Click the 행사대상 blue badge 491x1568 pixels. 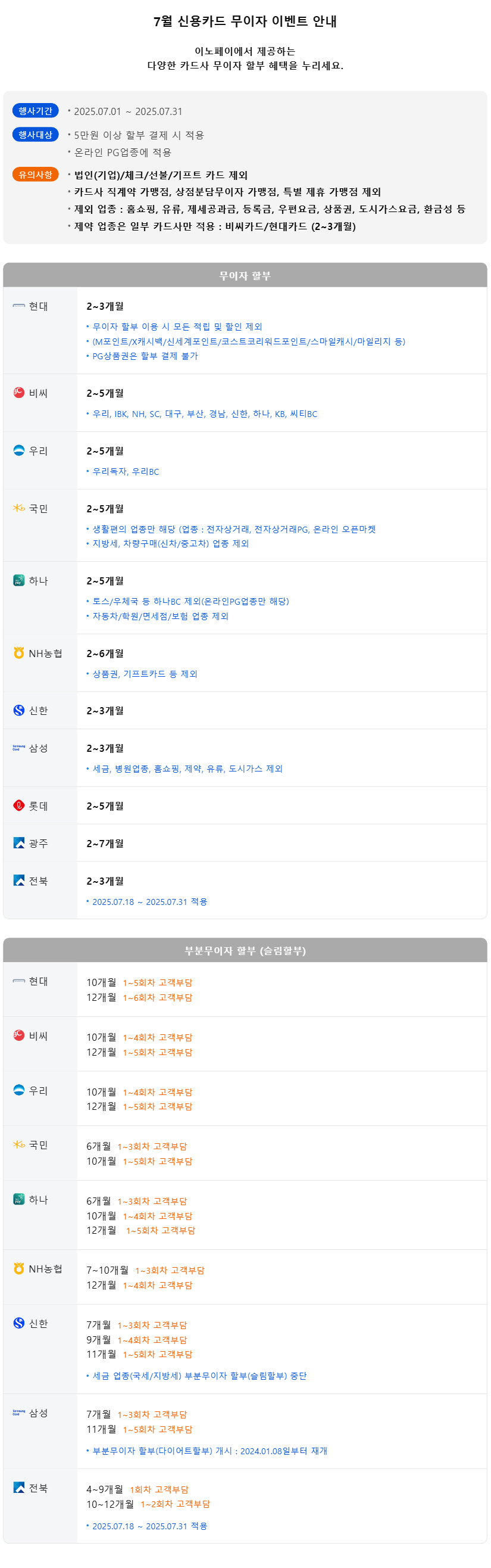tap(35, 135)
